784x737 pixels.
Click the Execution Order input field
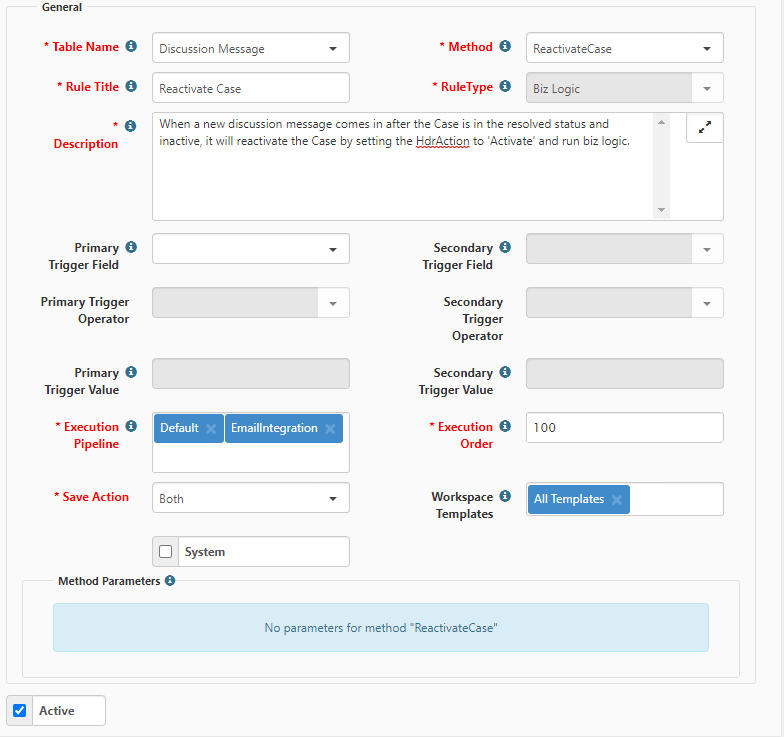coord(624,427)
